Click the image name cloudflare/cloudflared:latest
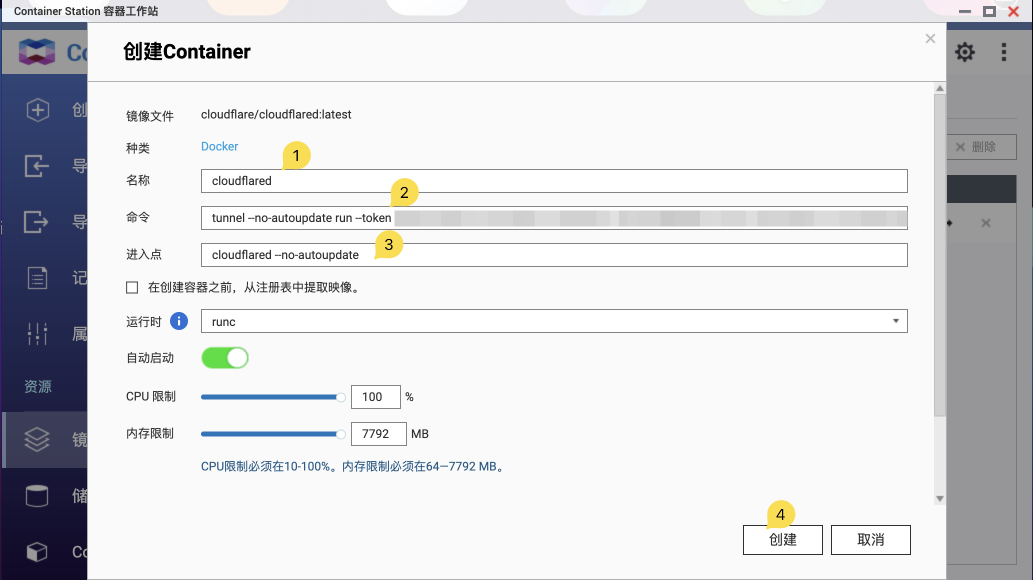This screenshot has width=1033, height=580. [276, 115]
